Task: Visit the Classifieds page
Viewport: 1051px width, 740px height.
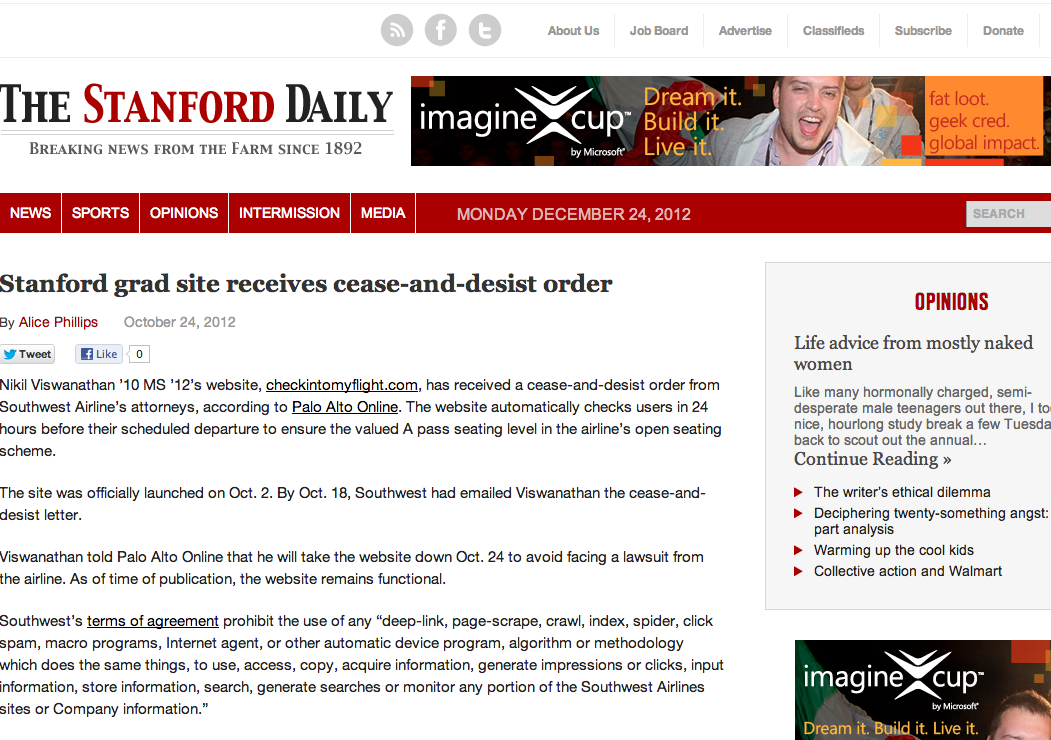Action: click(x=833, y=31)
